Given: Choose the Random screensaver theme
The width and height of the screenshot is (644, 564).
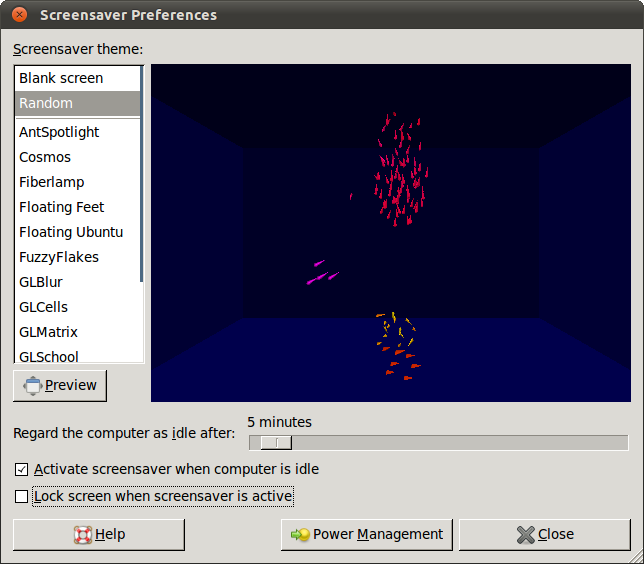Looking at the screenshot, I should tap(46, 103).
